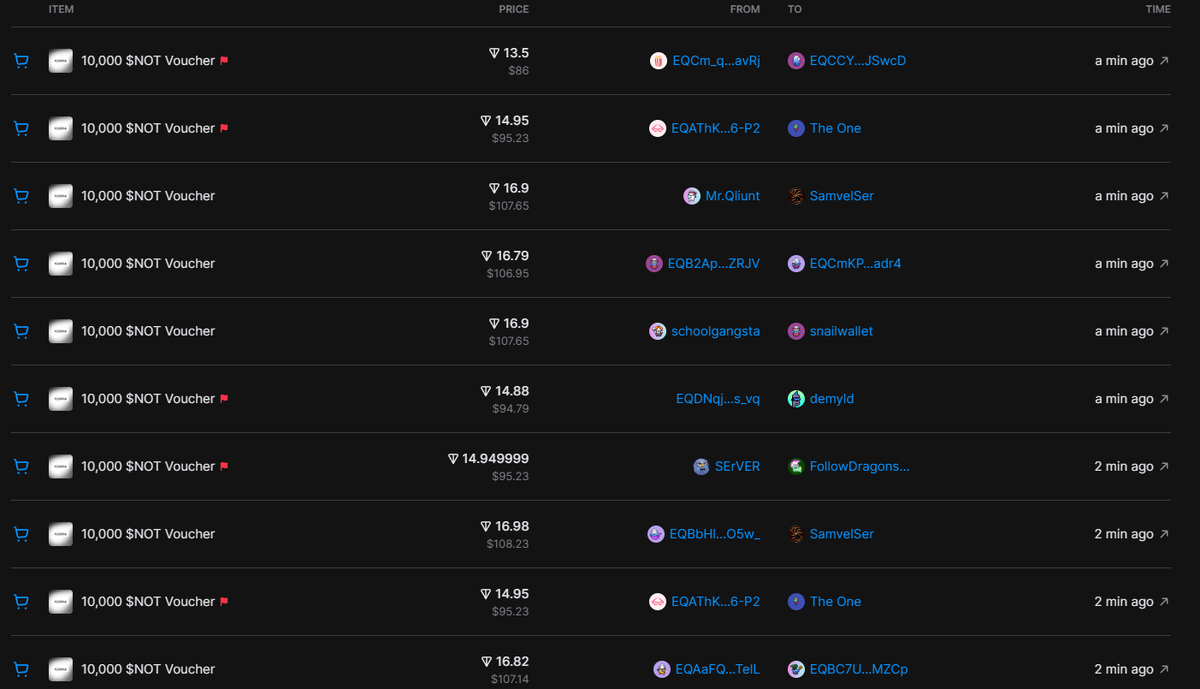Image resolution: width=1200 pixels, height=689 pixels.
Task: Visit snailwallet profile link
Action: 841,331
